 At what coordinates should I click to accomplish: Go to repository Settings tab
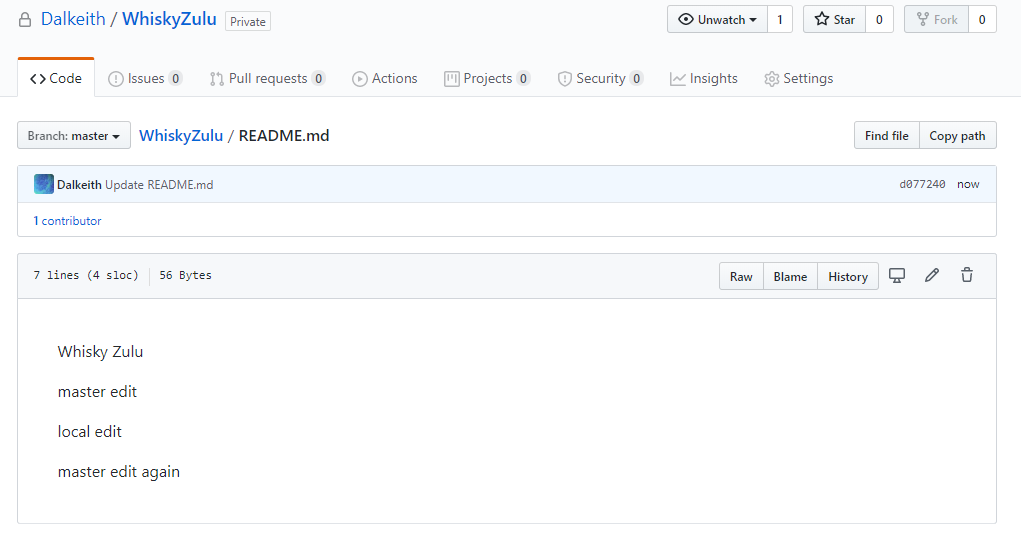(798, 78)
